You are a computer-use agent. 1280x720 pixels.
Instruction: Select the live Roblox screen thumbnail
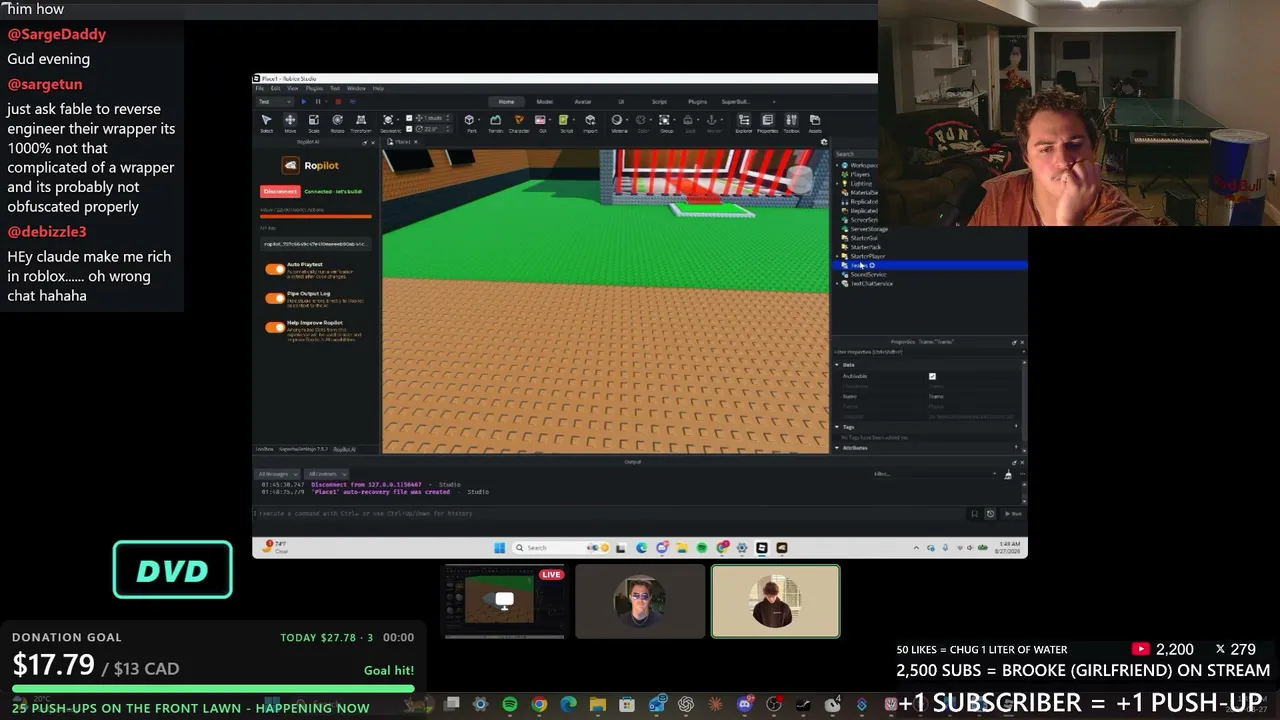(504, 601)
